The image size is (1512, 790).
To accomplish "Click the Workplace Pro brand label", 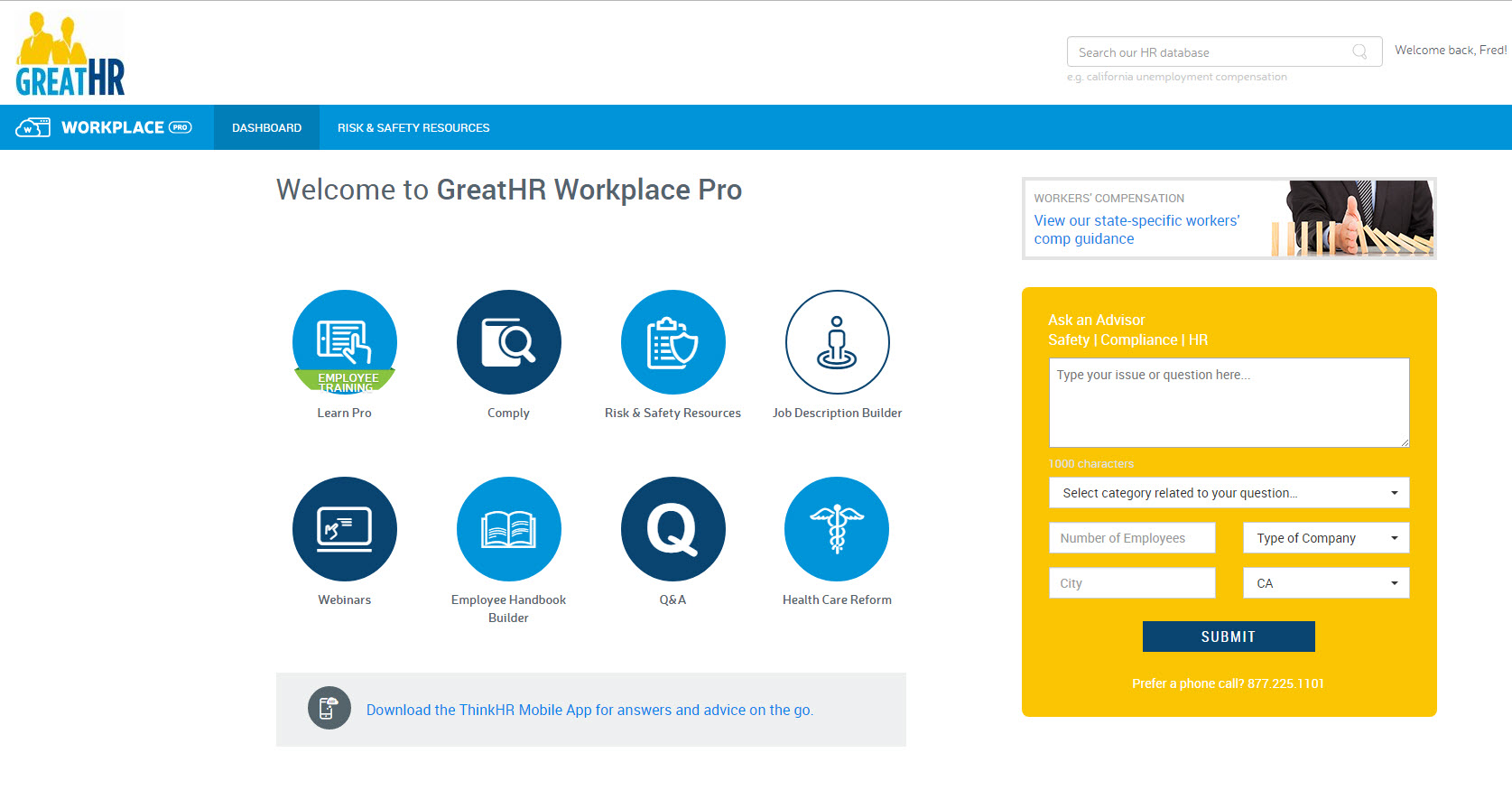I will pos(126,127).
